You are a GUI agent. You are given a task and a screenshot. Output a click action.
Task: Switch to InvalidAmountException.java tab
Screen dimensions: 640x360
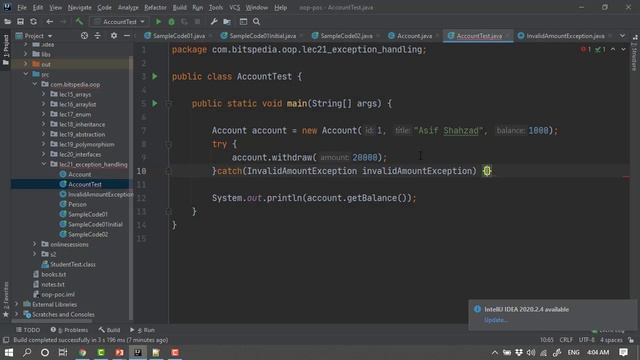562,36
